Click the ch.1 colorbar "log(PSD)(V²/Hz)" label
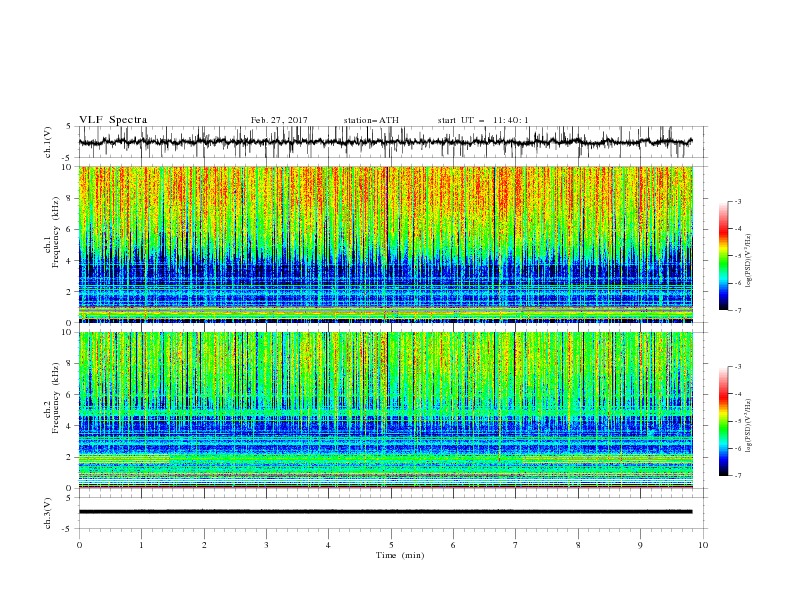This screenshot has height=612, width=792. point(748,261)
